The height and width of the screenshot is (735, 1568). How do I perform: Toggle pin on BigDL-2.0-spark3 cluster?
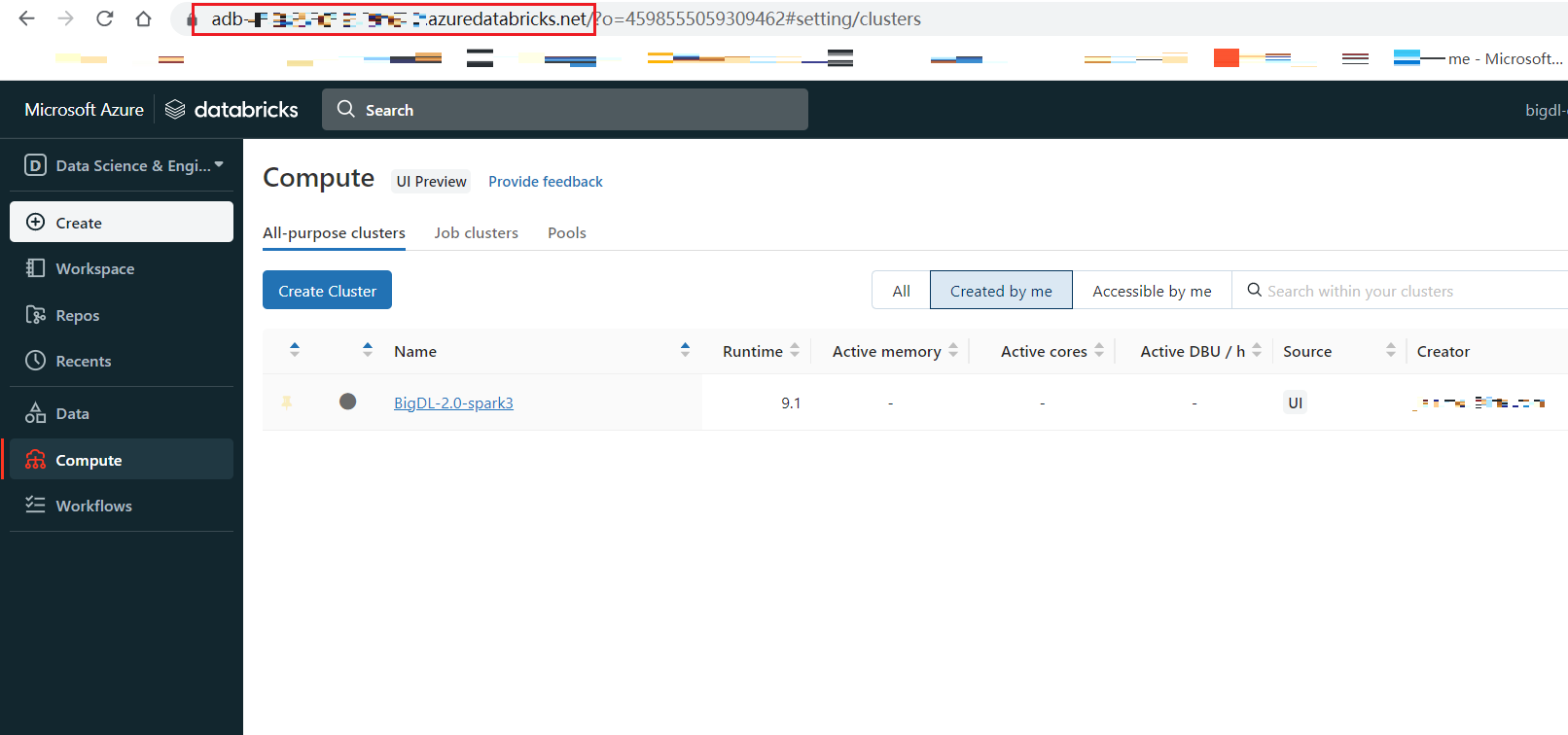pyautogui.click(x=287, y=402)
